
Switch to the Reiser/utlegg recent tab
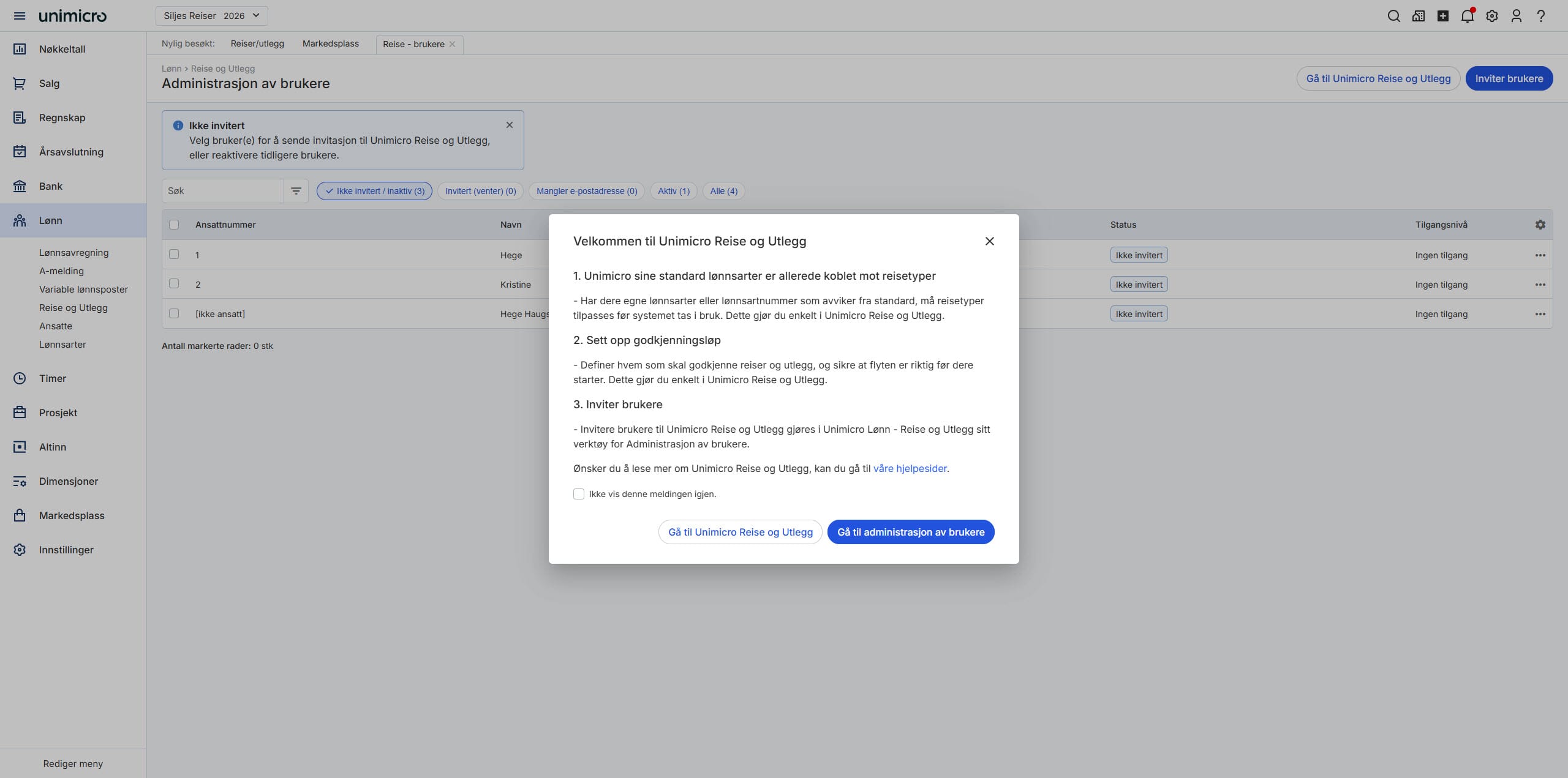[x=257, y=44]
